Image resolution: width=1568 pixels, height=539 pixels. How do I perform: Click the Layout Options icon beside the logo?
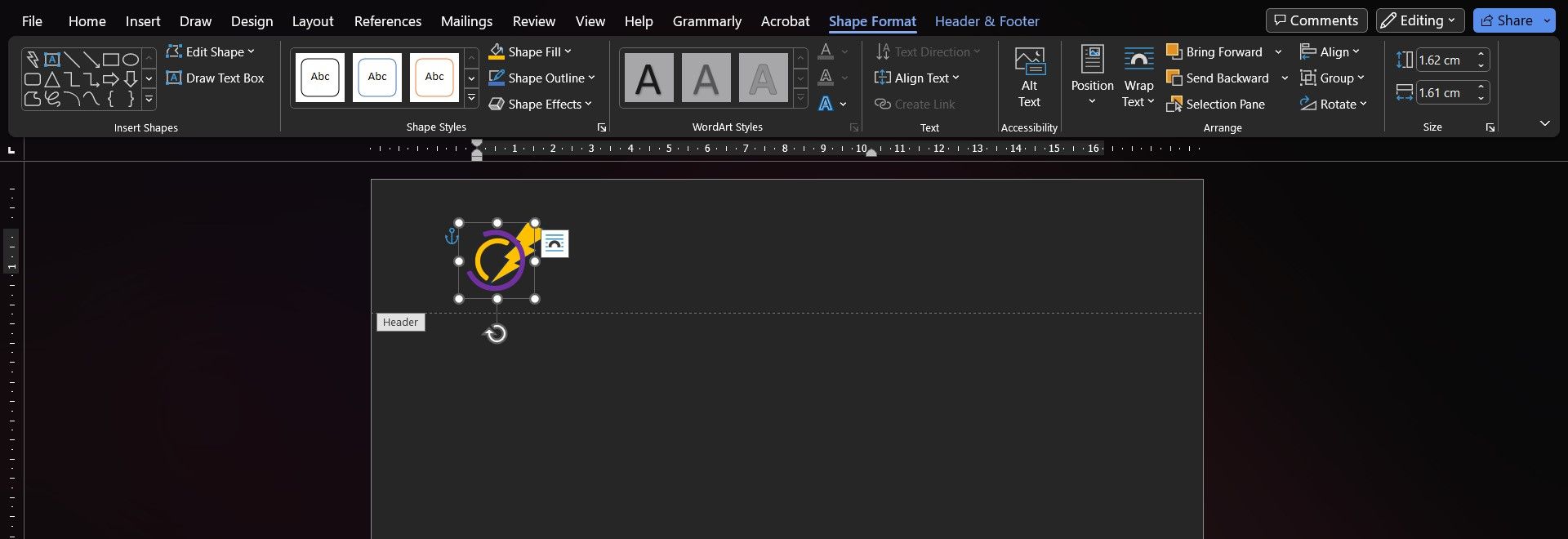(555, 243)
